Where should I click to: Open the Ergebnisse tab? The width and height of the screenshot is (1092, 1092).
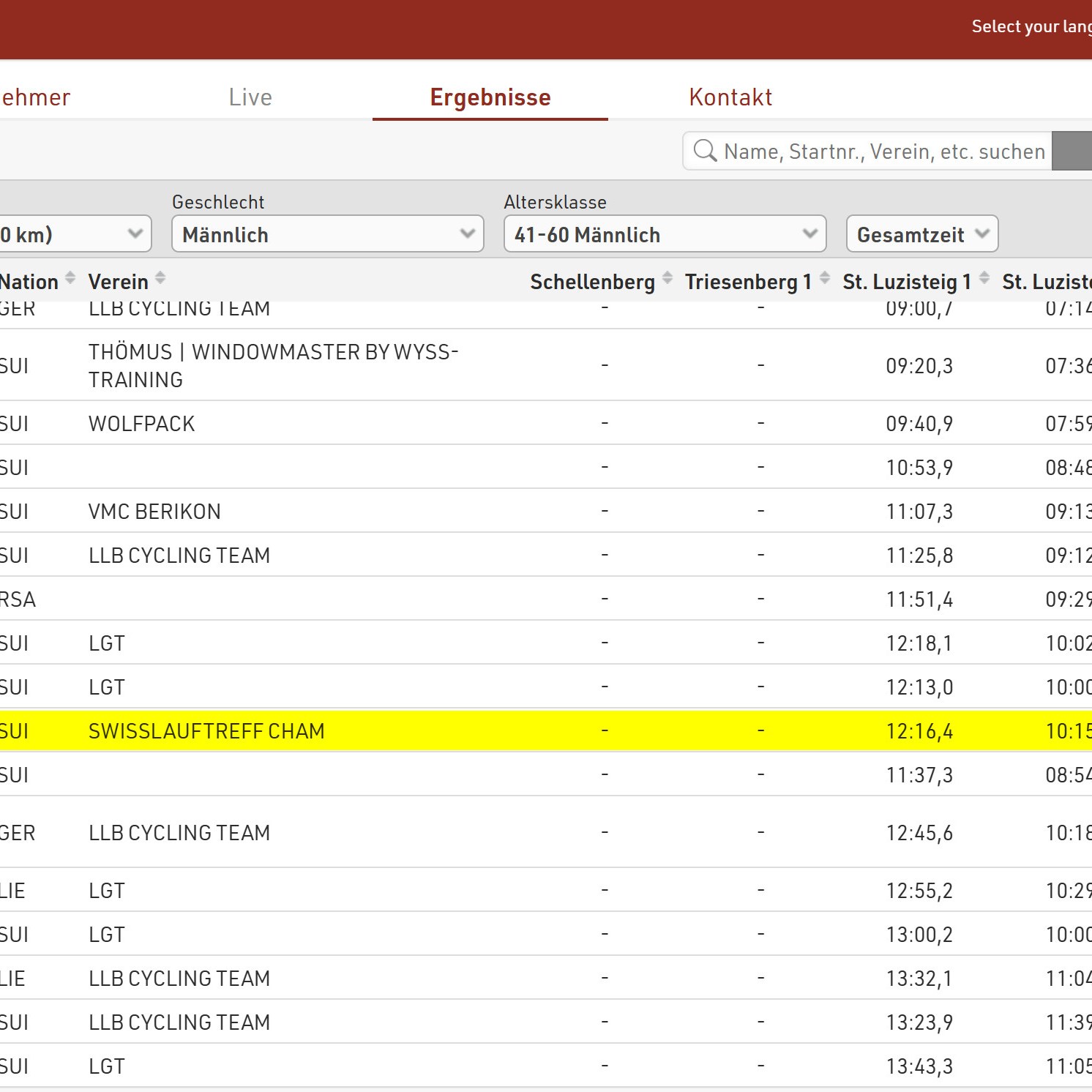pos(490,97)
